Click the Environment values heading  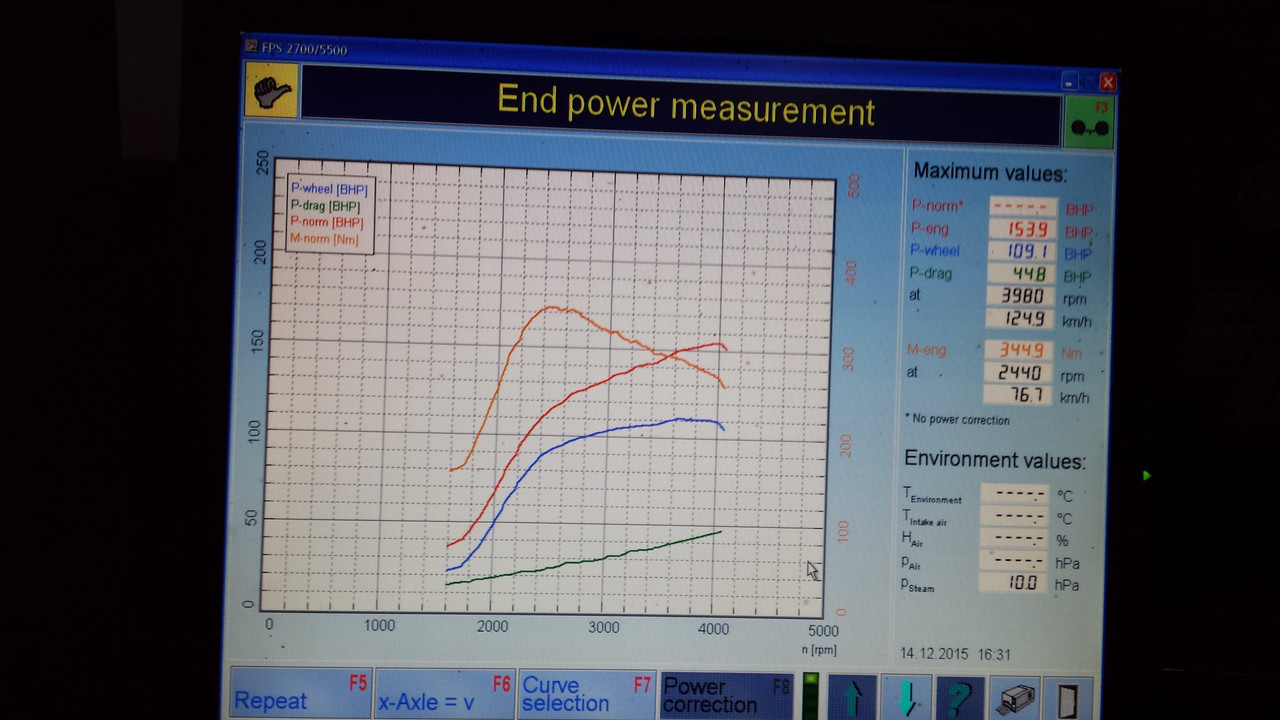[x=994, y=460]
